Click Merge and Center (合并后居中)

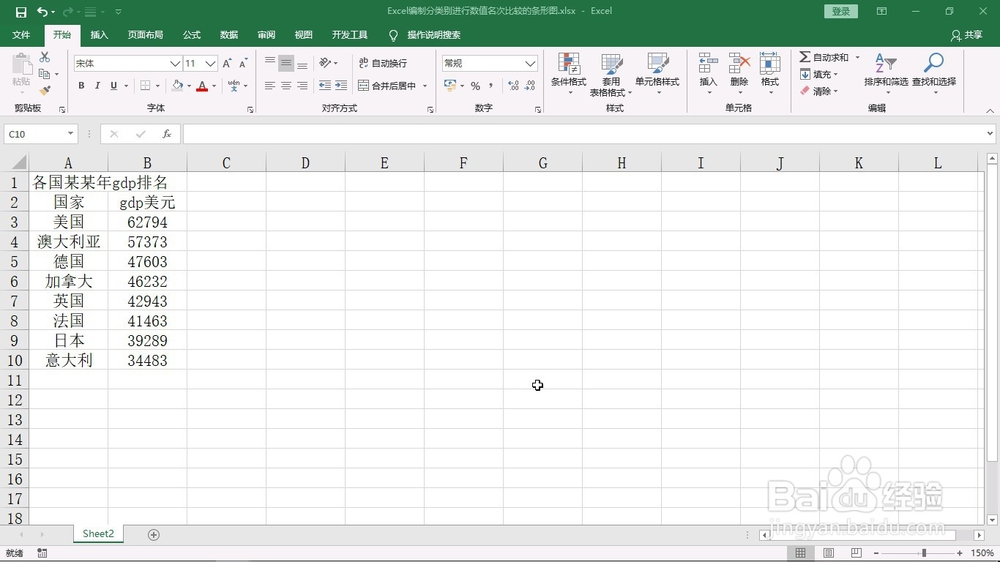(x=387, y=85)
